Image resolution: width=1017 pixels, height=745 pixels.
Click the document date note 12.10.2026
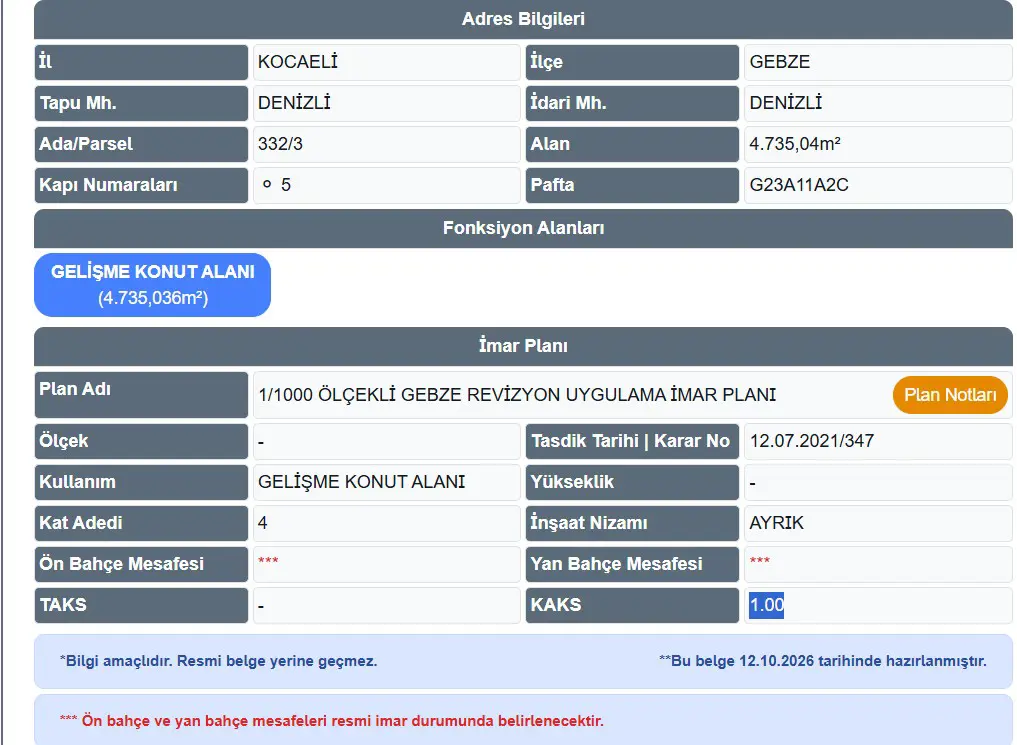[822, 661]
